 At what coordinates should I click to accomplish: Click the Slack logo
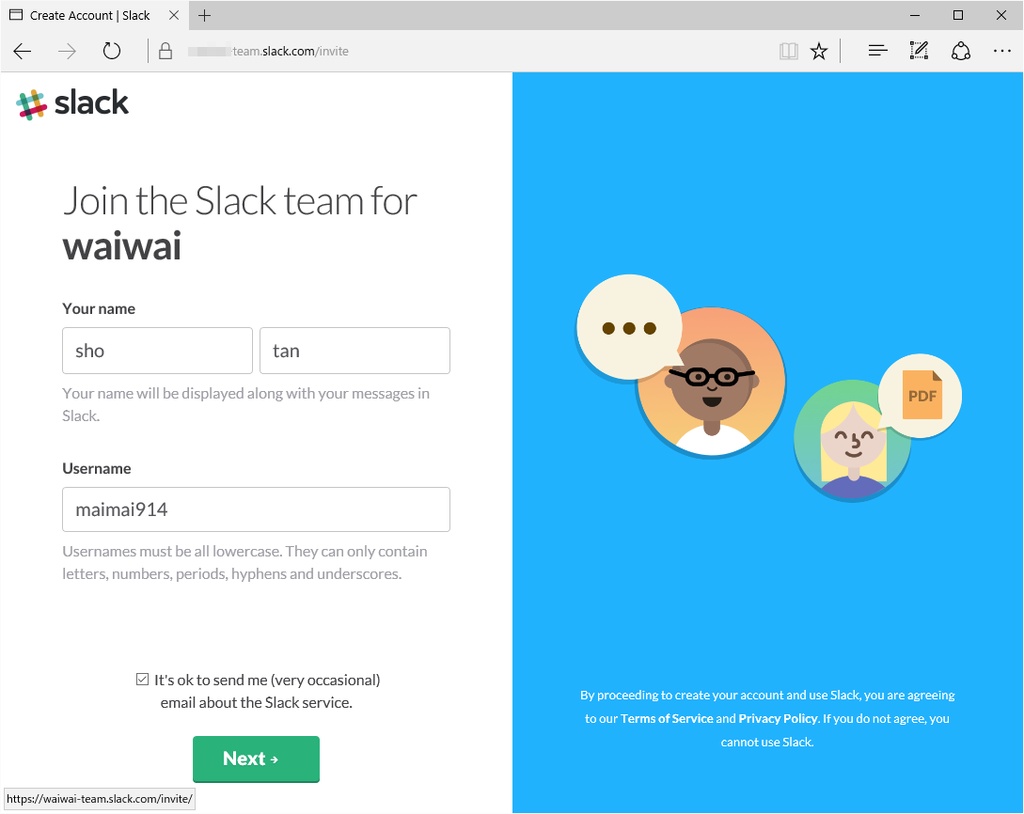point(72,105)
